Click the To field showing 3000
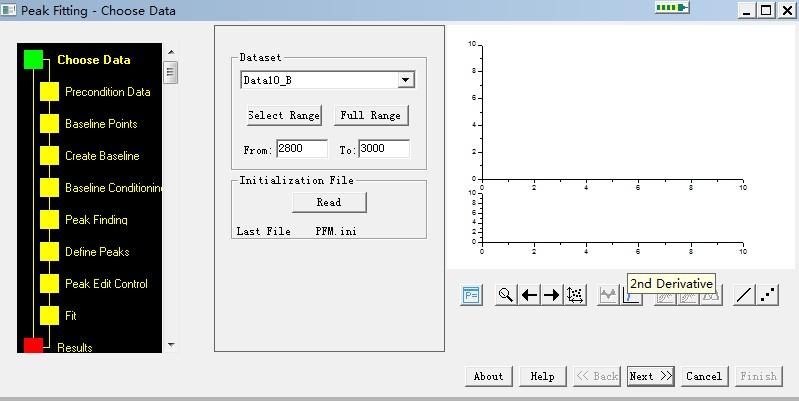Viewport: 799px width, 401px height. pos(384,149)
